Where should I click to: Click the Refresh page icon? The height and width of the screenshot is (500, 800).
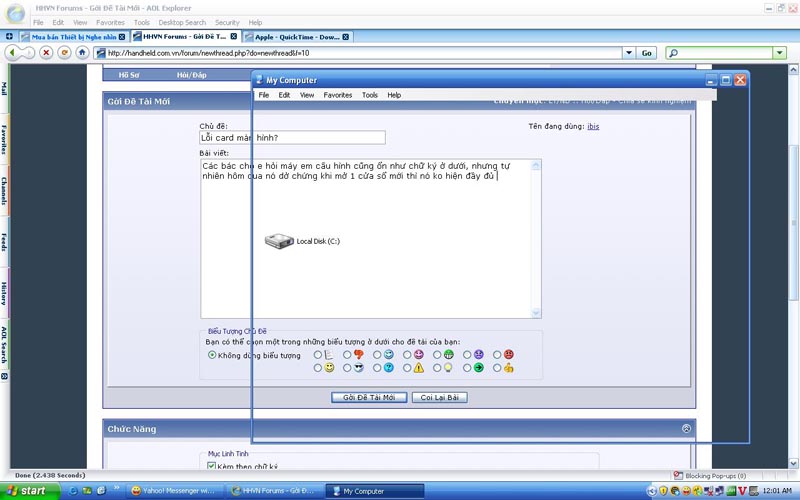click(63, 52)
